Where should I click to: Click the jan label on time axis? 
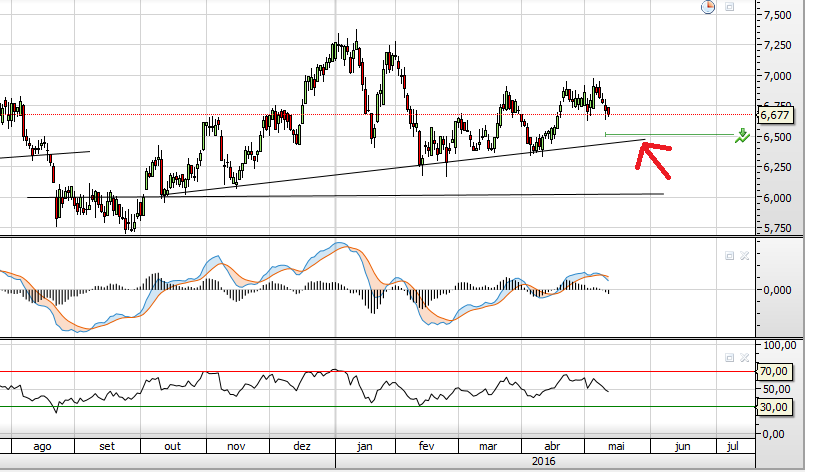click(x=365, y=446)
